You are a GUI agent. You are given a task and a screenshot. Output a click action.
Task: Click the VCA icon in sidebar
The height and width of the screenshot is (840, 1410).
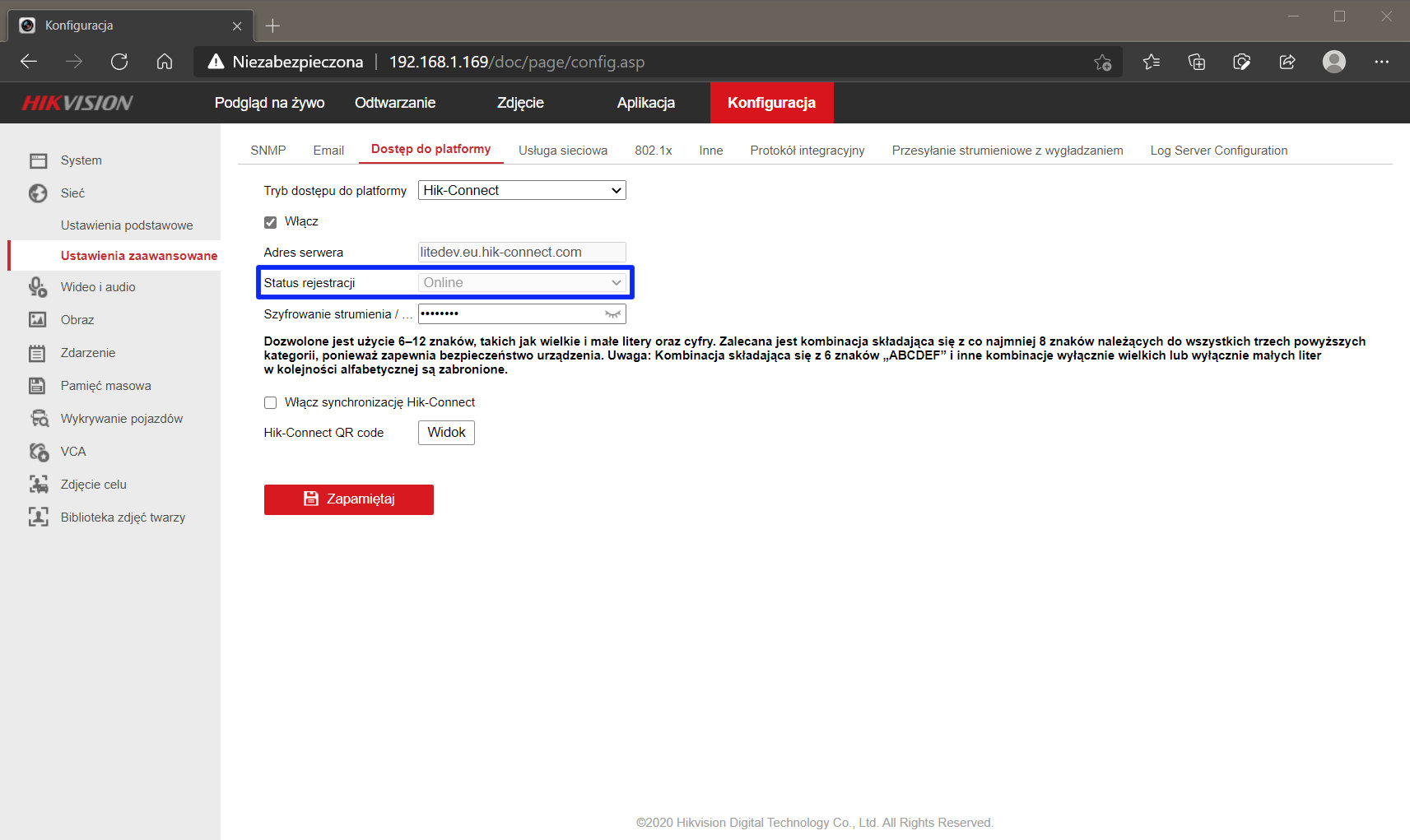point(39,452)
